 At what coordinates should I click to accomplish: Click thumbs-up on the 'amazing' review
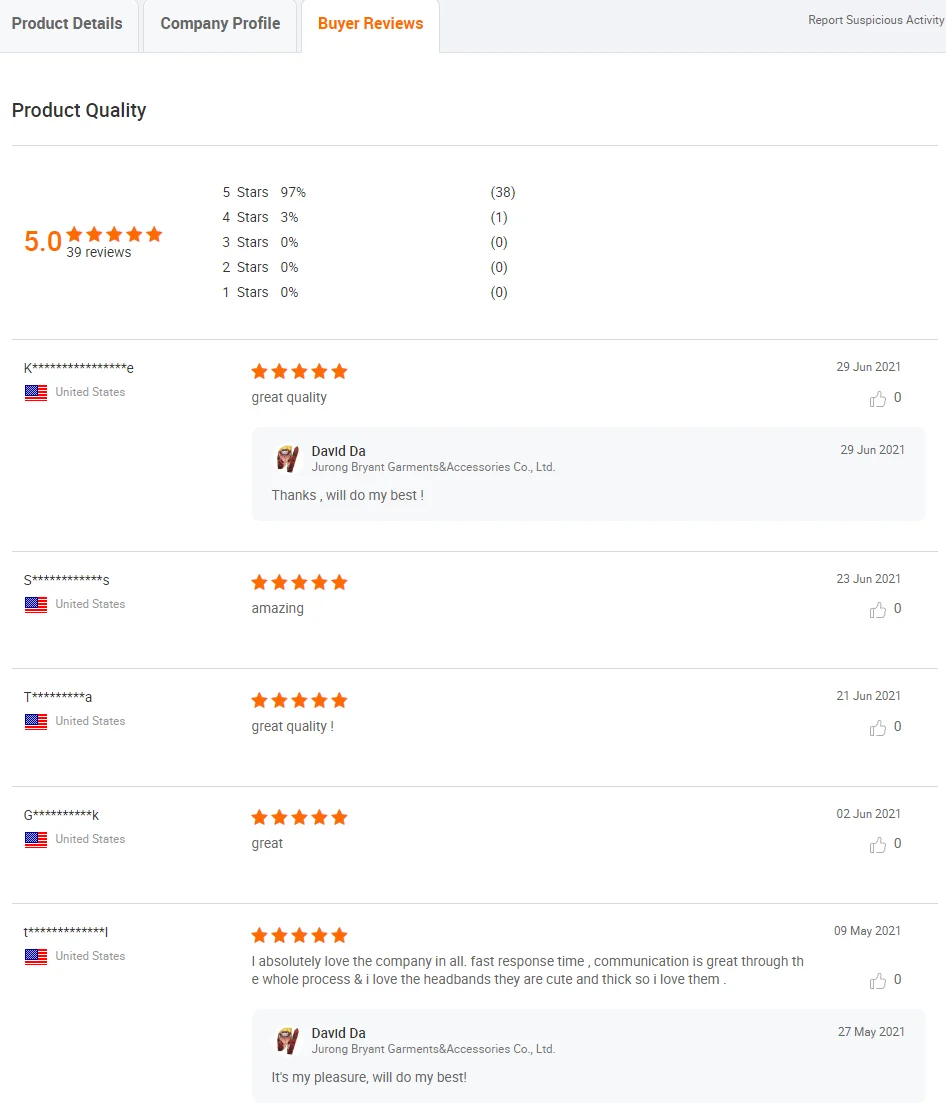click(x=878, y=610)
